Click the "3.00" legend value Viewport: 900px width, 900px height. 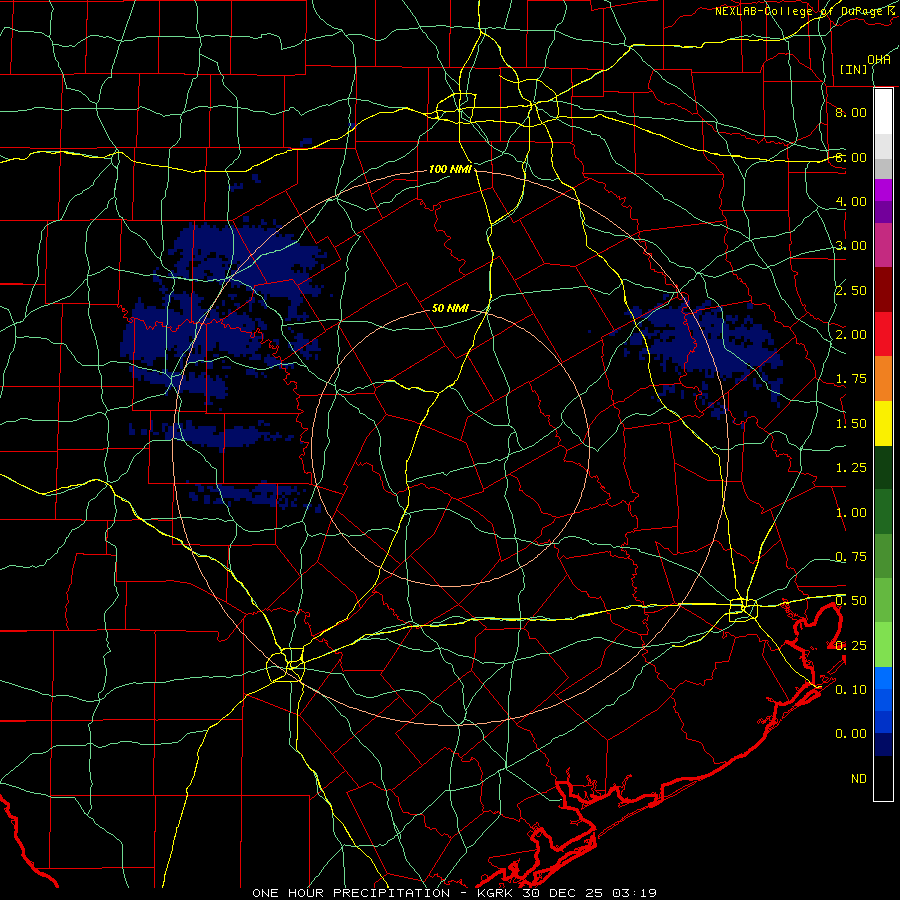click(851, 246)
